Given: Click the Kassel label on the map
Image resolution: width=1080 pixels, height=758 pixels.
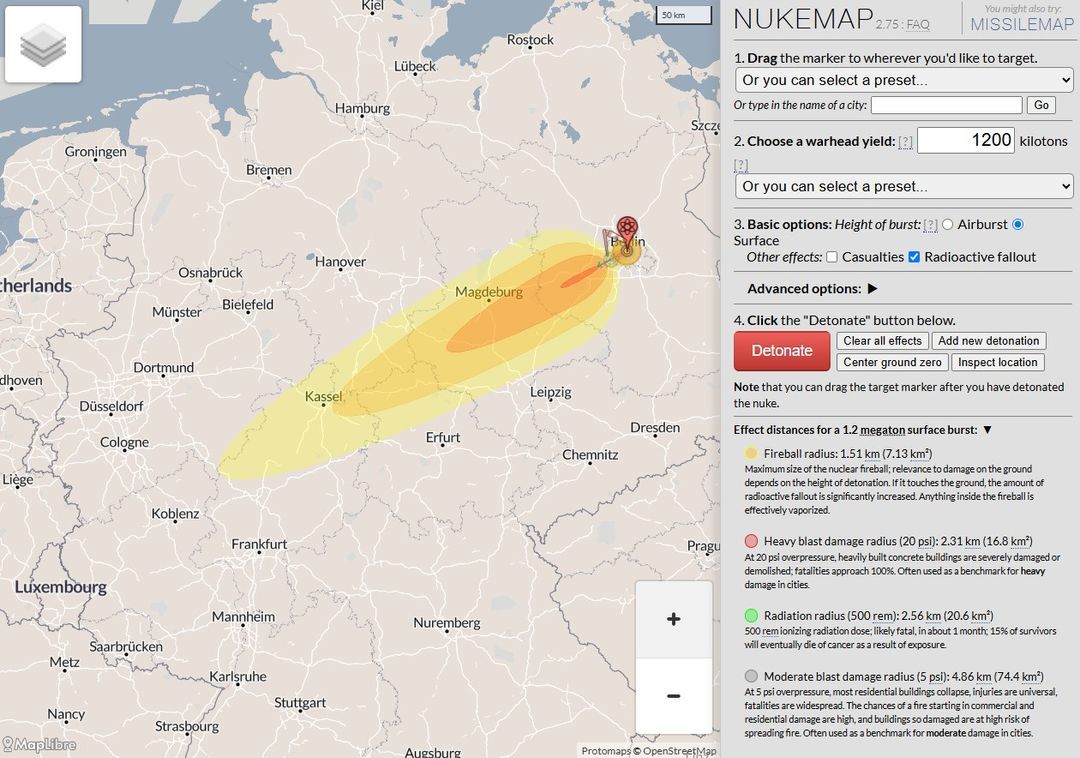Looking at the screenshot, I should click(x=324, y=397).
